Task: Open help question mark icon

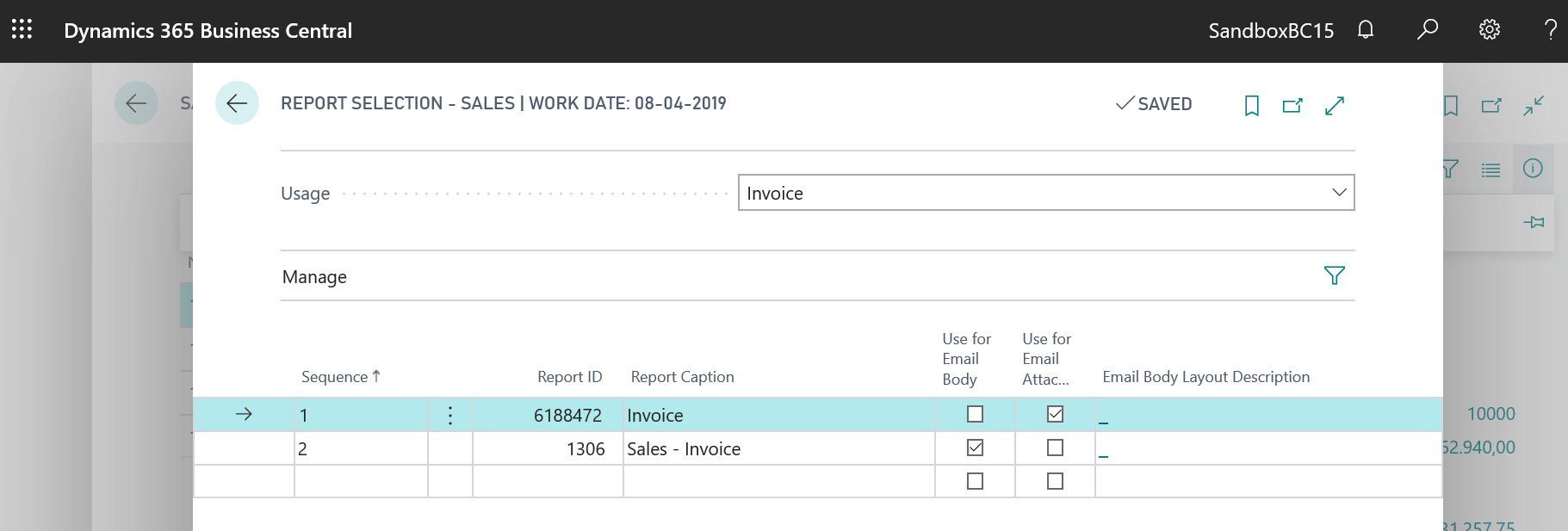Action: coord(1551,30)
